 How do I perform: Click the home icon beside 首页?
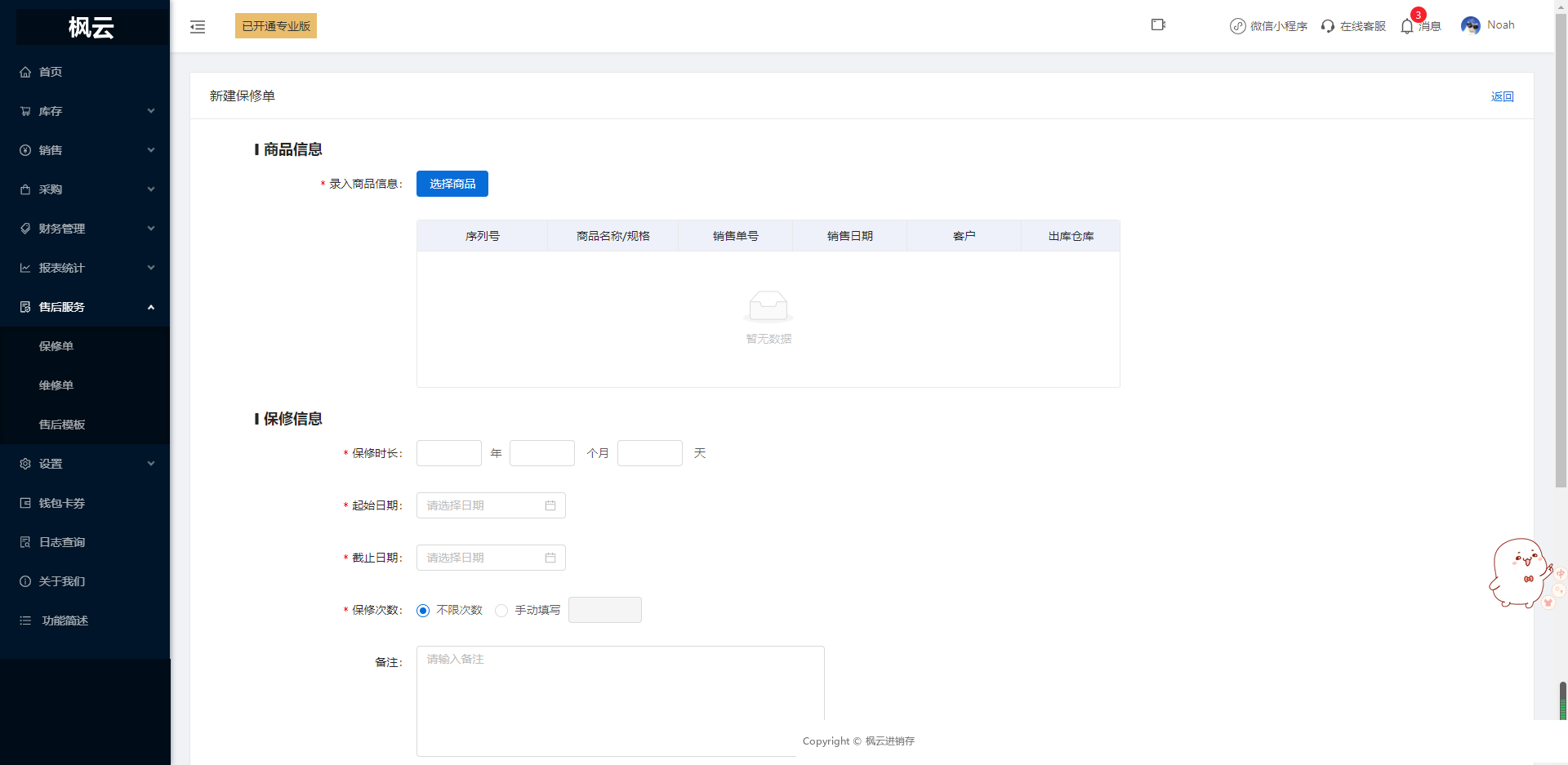(25, 72)
